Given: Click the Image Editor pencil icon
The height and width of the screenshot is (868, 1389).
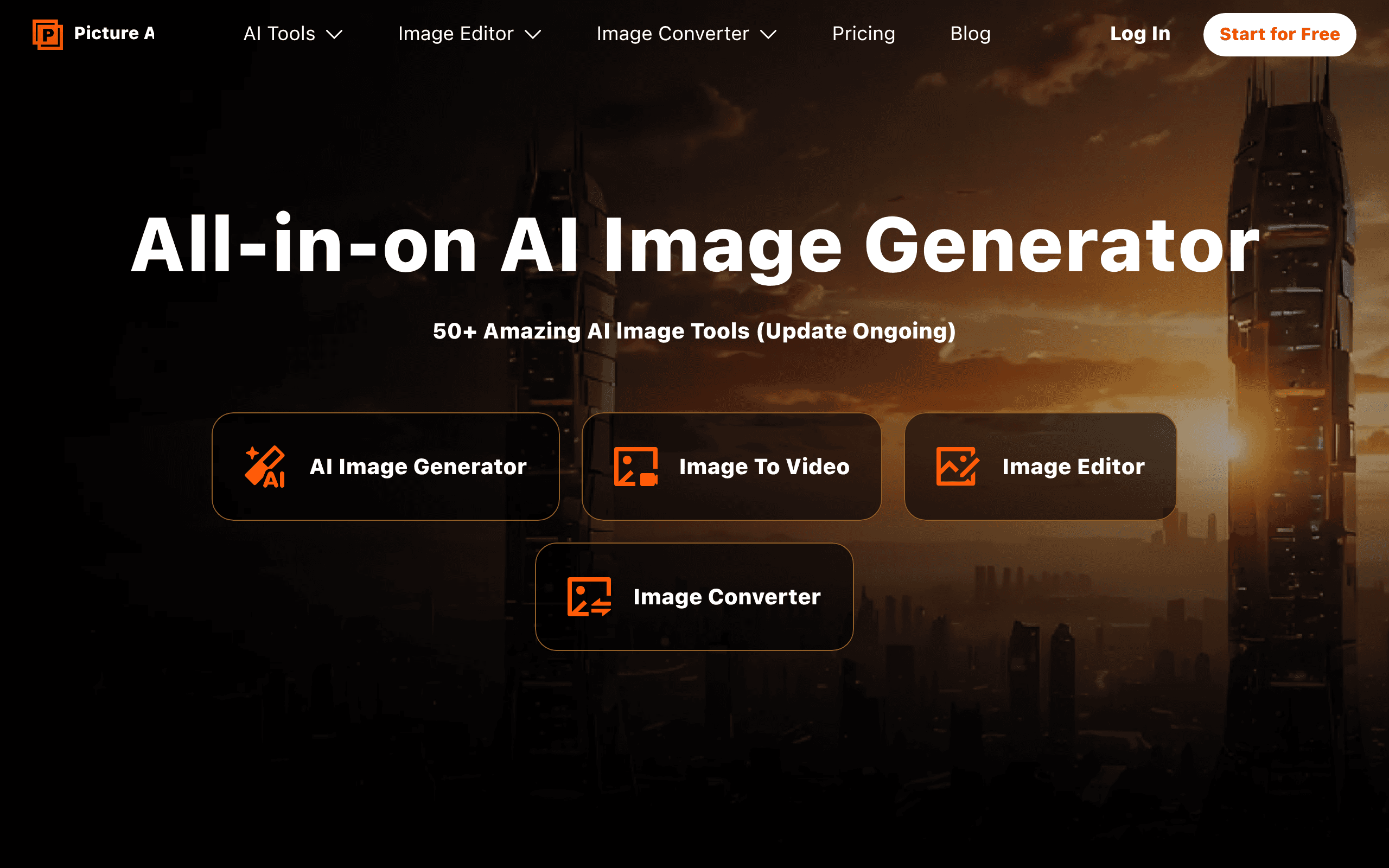Looking at the screenshot, I should (957, 467).
